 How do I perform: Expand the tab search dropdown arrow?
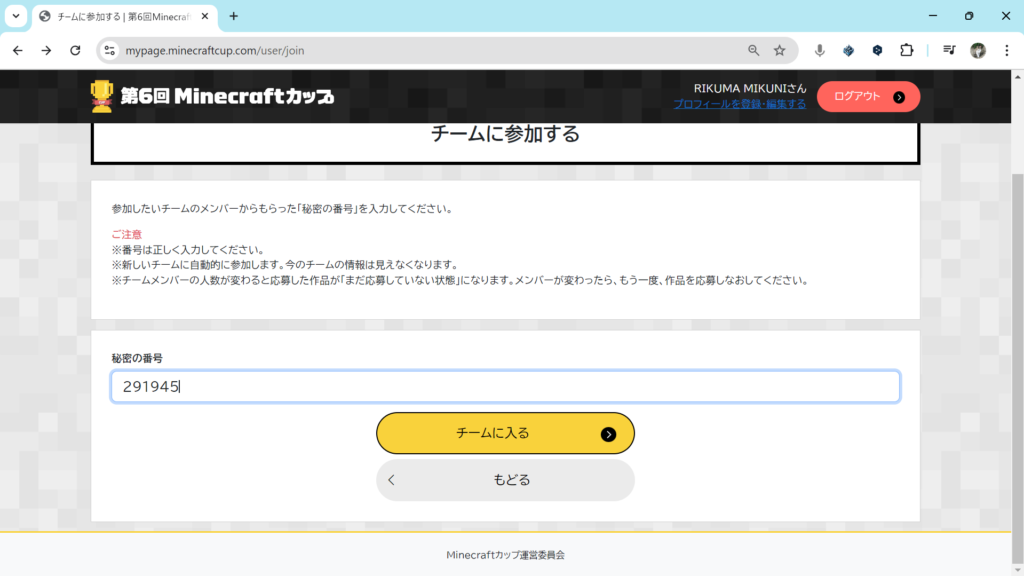(16, 16)
